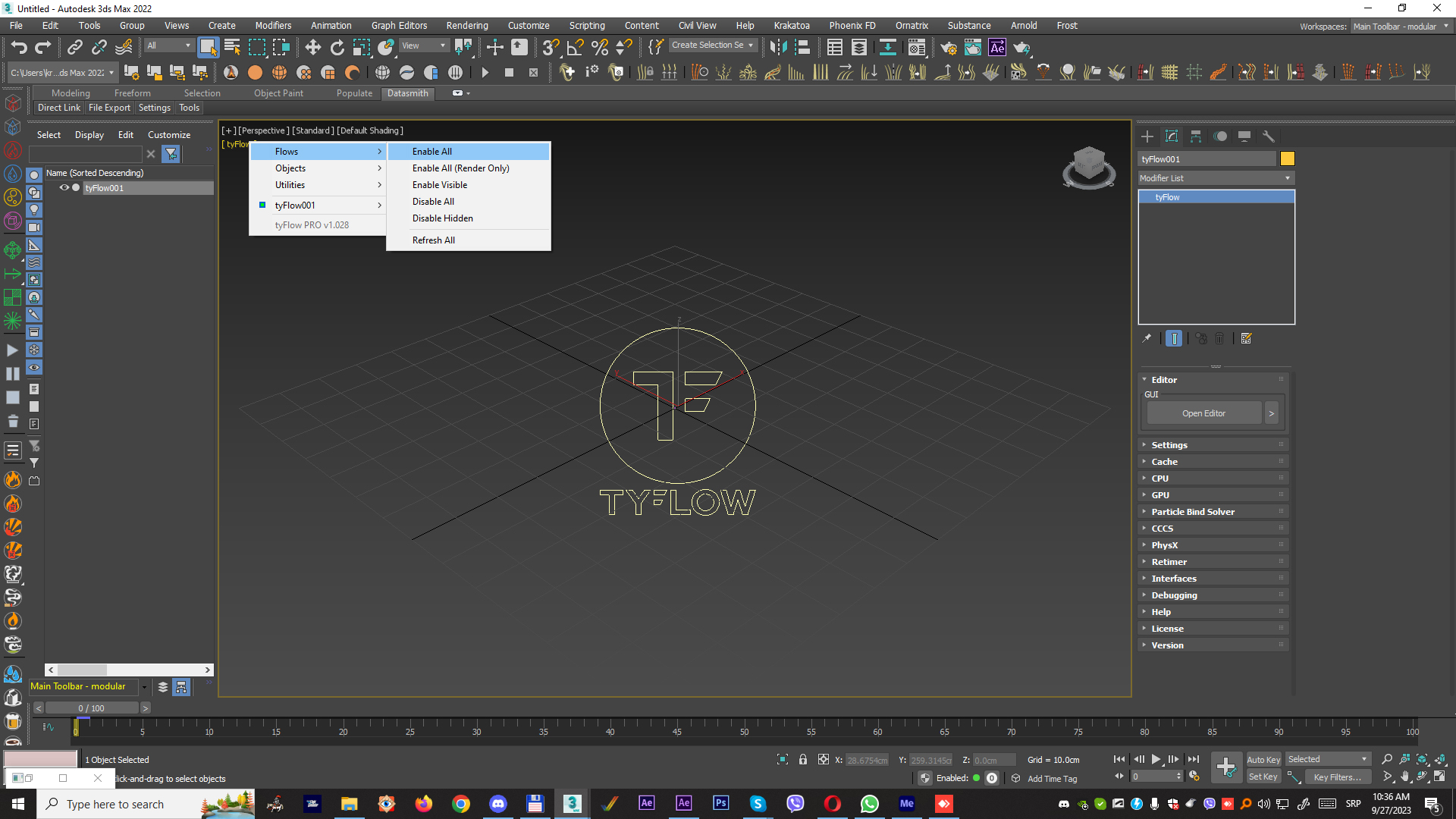The image size is (1456, 819).
Task: Choose Disable Hidden menu entry
Action: (x=469, y=218)
